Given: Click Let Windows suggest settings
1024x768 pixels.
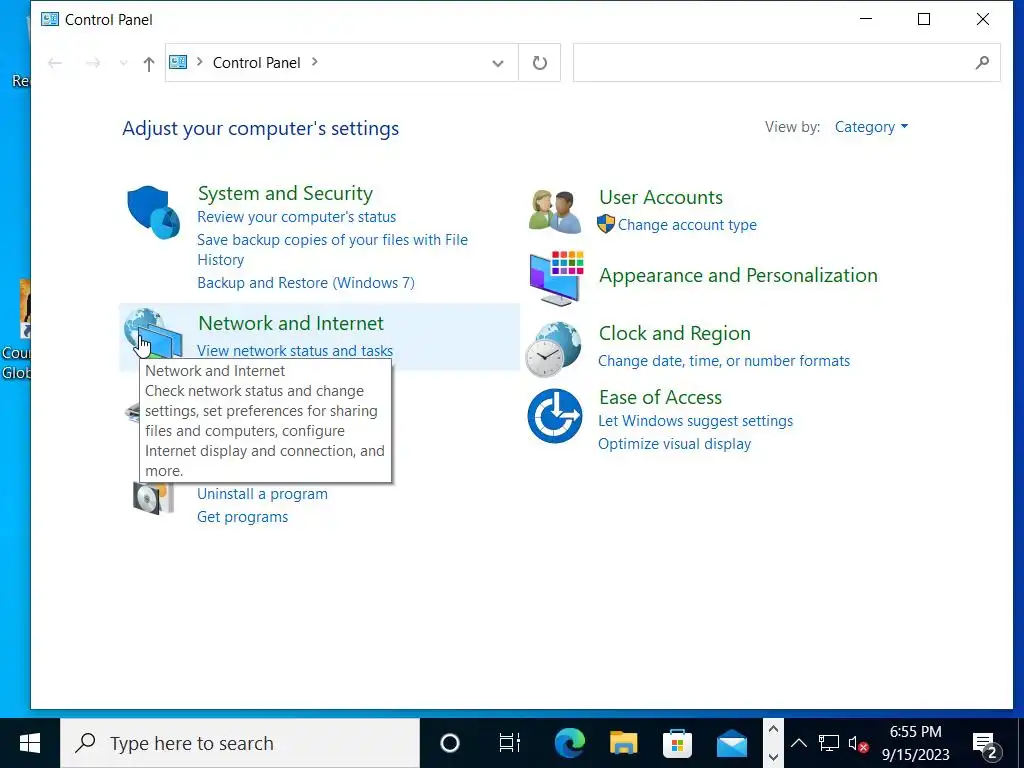Looking at the screenshot, I should (x=696, y=421).
